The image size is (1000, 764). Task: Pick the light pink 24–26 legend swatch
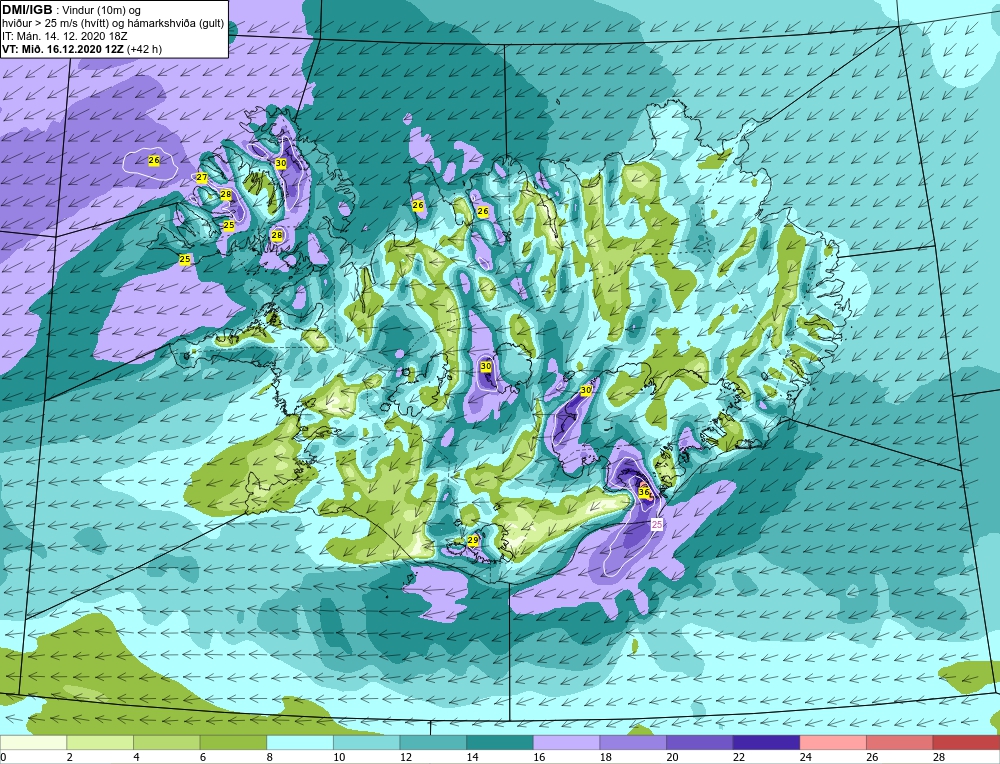833,742
